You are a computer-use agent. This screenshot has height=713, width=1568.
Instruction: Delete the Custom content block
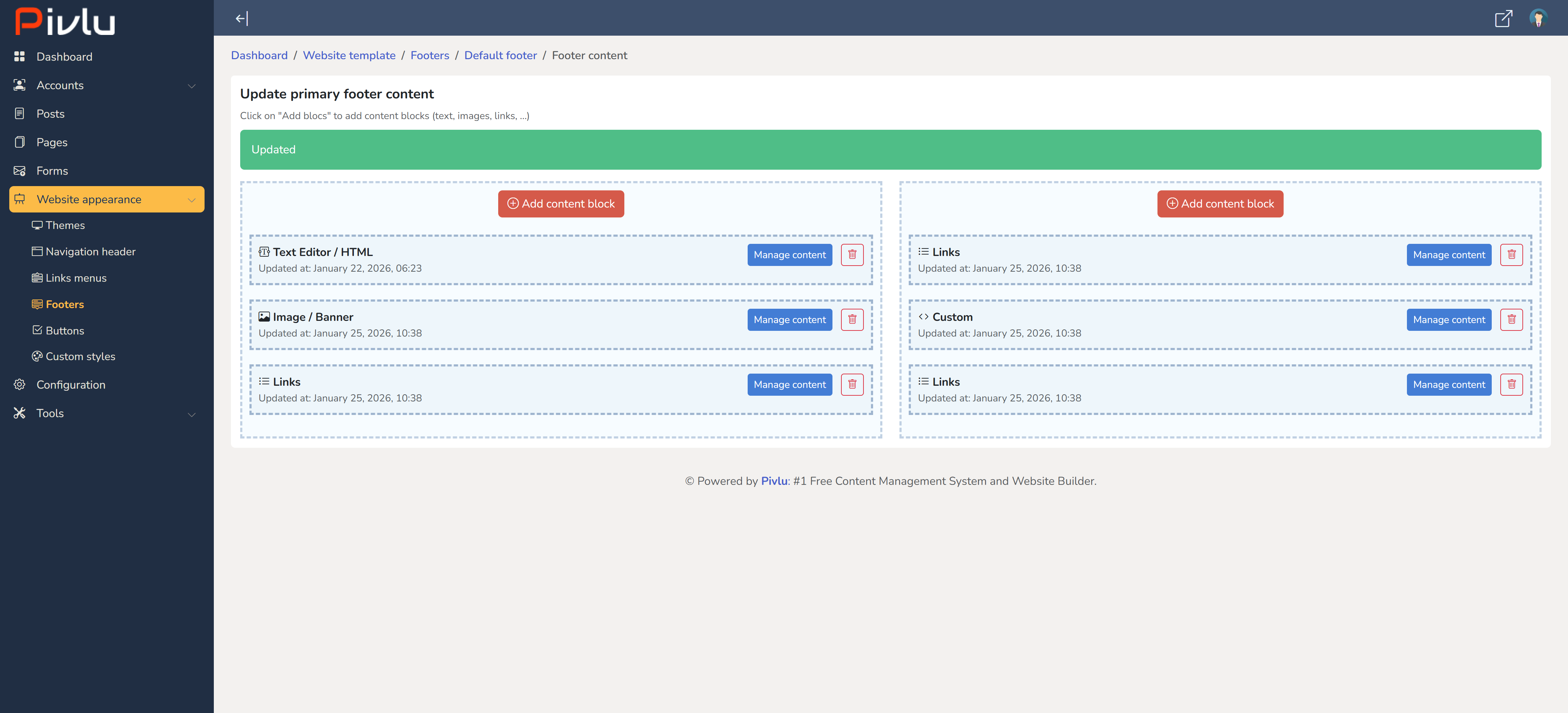click(1511, 319)
